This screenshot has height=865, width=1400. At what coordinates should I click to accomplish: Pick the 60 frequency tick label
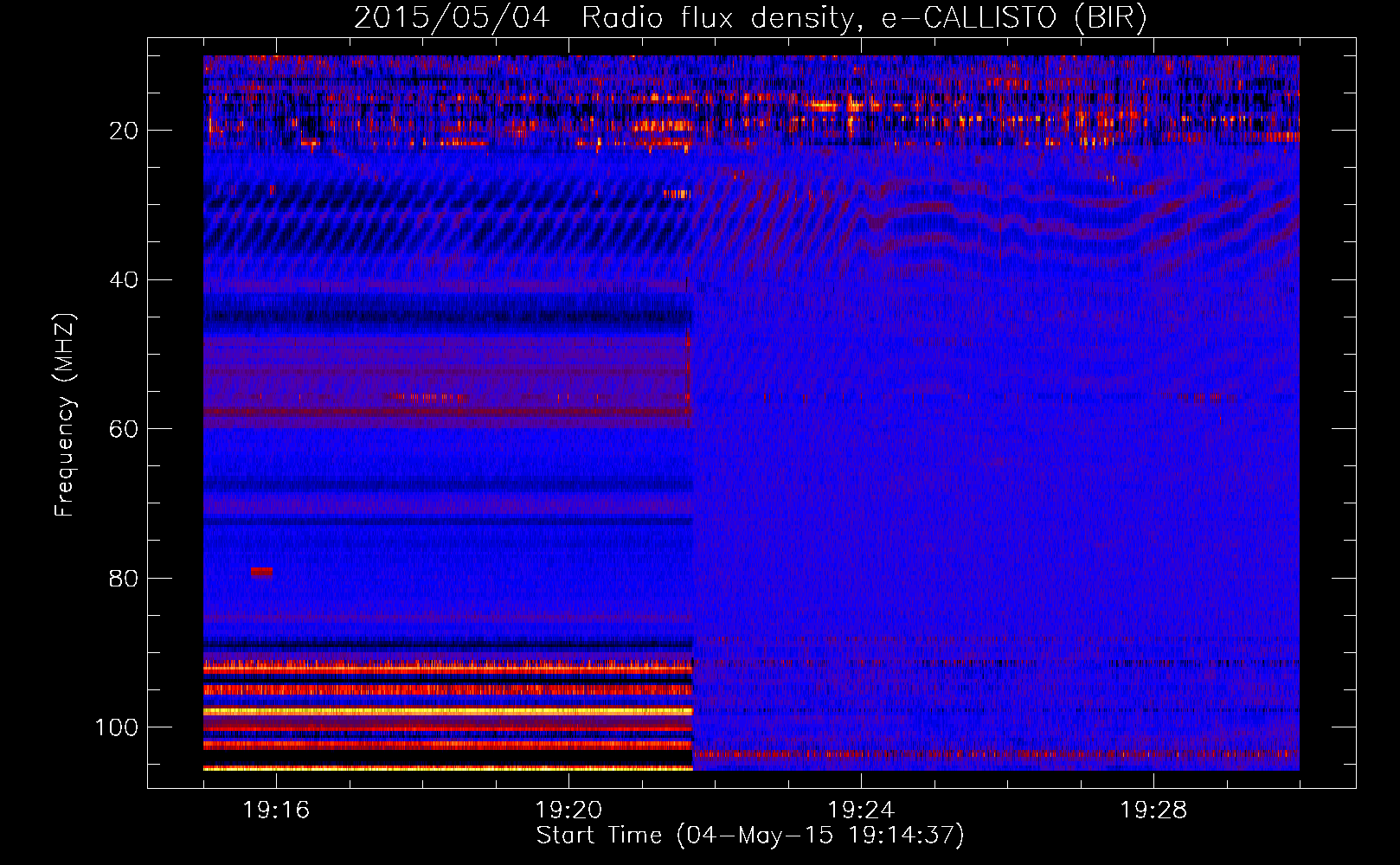click(124, 429)
